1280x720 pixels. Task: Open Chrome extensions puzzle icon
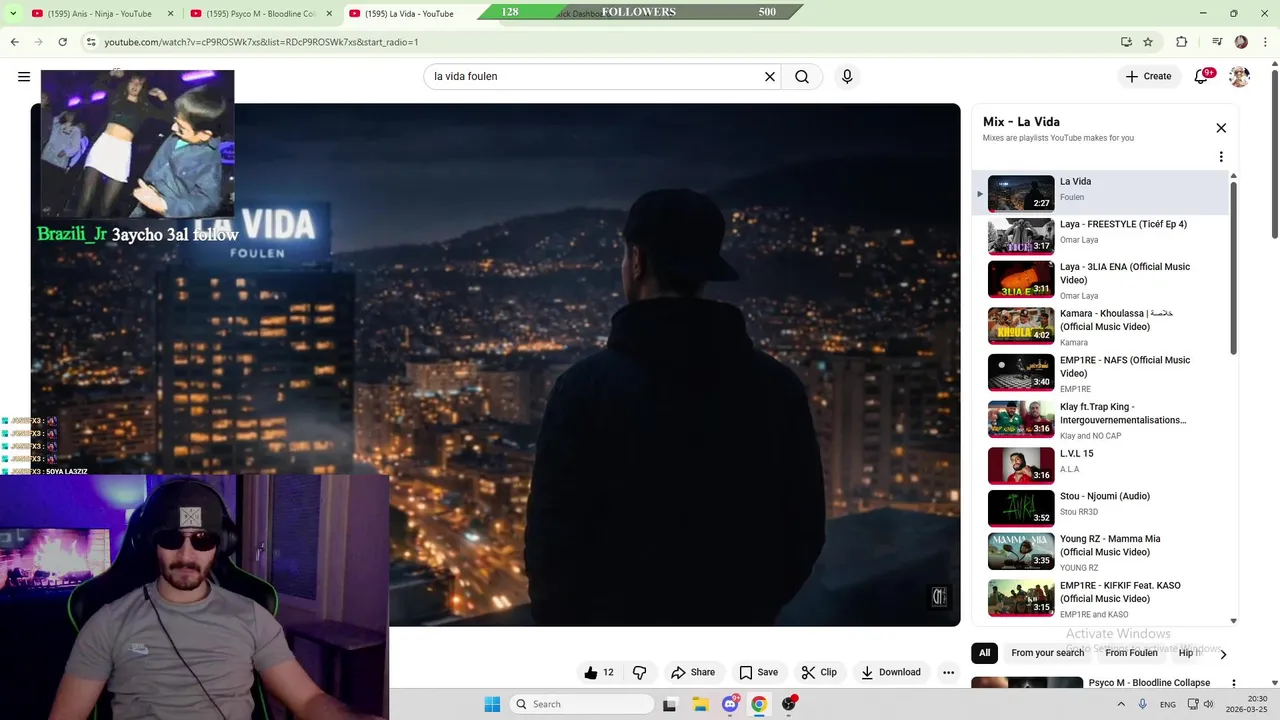click(x=1182, y=42)
